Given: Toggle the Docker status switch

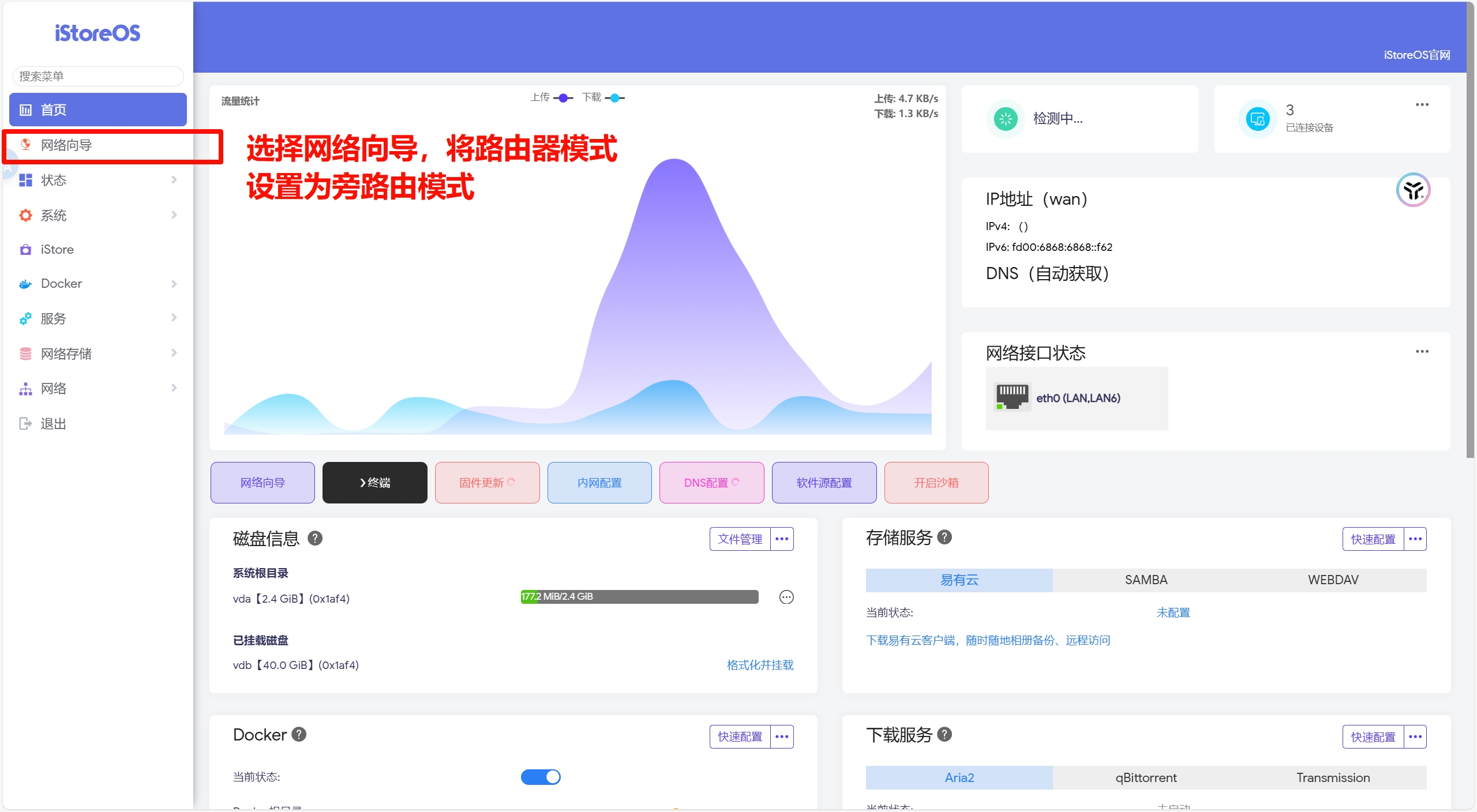Looking at the screenshot, I should point(541,777).
